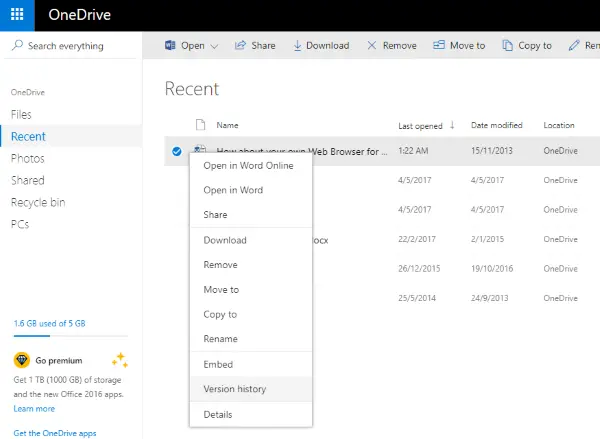
Task: Choose Open in Word Online menu entry
Action: click(248, 166)
